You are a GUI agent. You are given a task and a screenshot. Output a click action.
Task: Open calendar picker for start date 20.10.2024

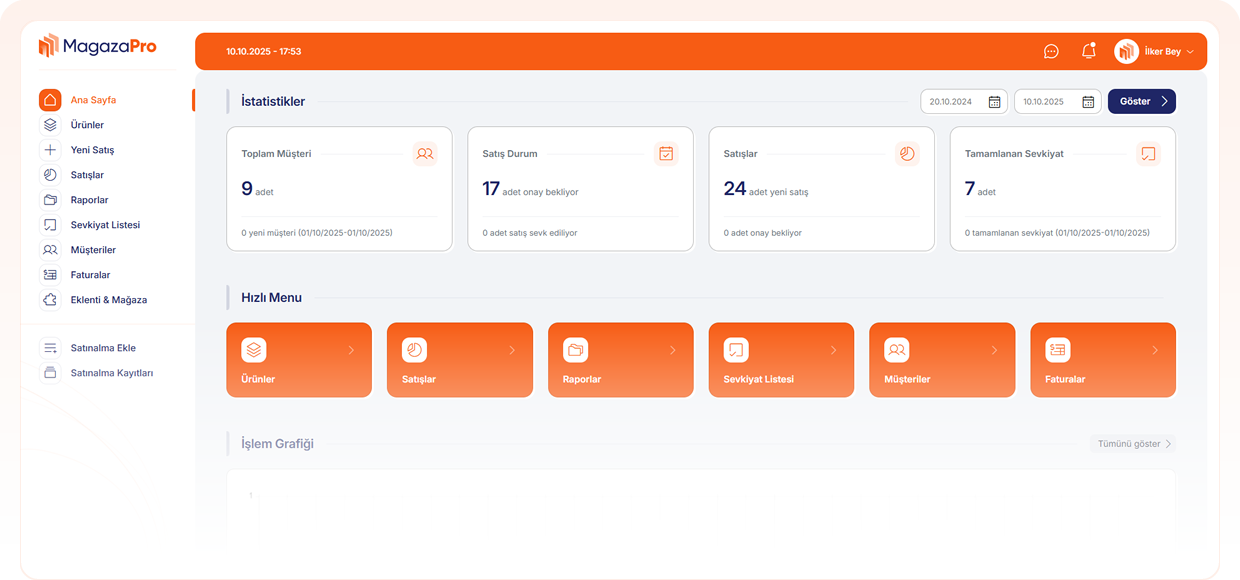click(994, 102)
